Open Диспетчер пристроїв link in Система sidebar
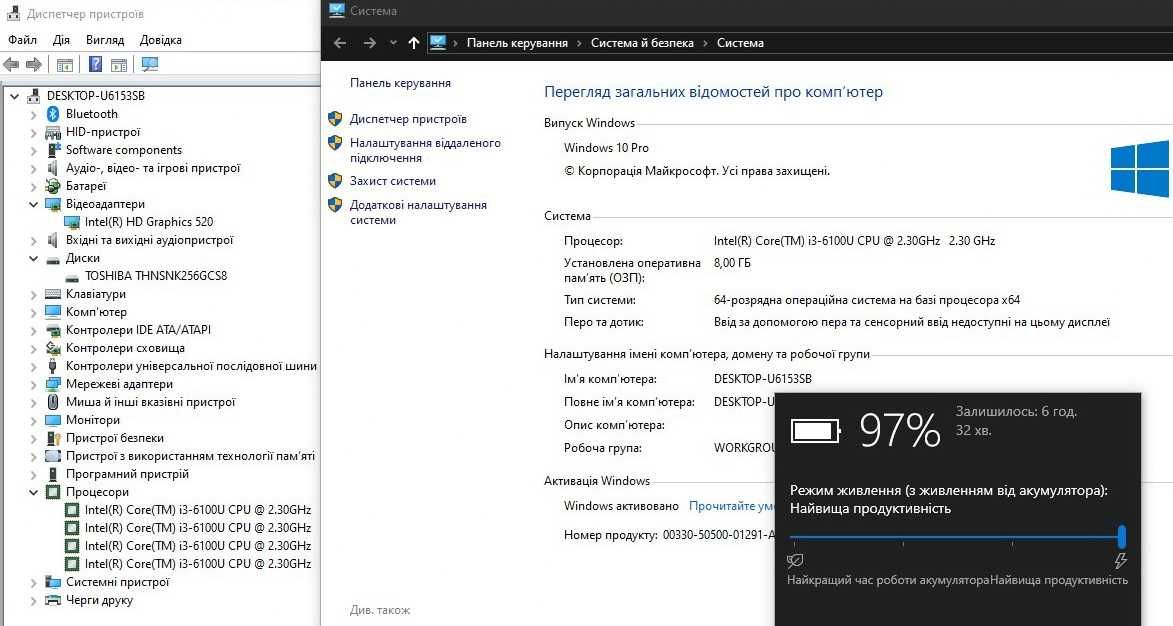Image resolution: width=1173 pixels, height=626 pixels. click(x=408, y=119)
